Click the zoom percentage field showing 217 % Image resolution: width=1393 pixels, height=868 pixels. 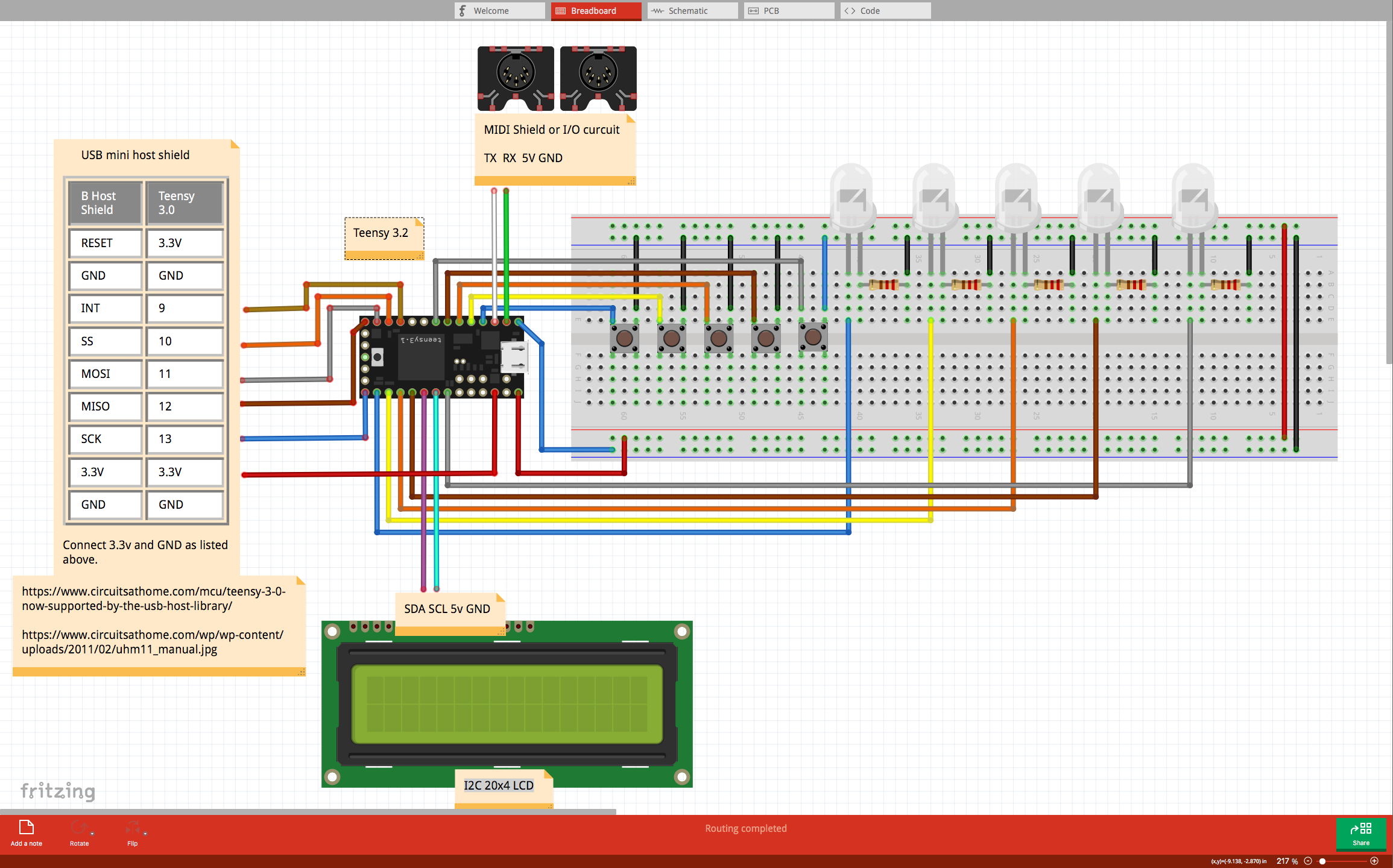click(1287, 861)
